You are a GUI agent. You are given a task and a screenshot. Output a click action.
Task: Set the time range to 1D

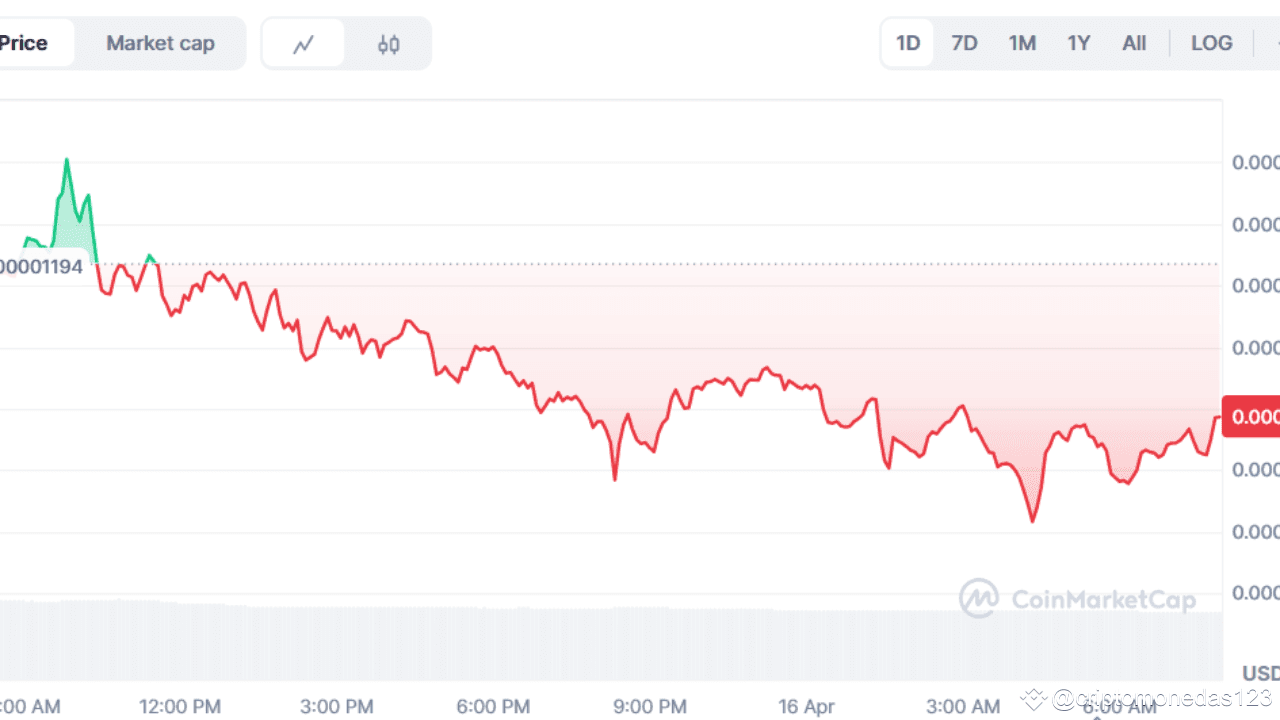908,43
